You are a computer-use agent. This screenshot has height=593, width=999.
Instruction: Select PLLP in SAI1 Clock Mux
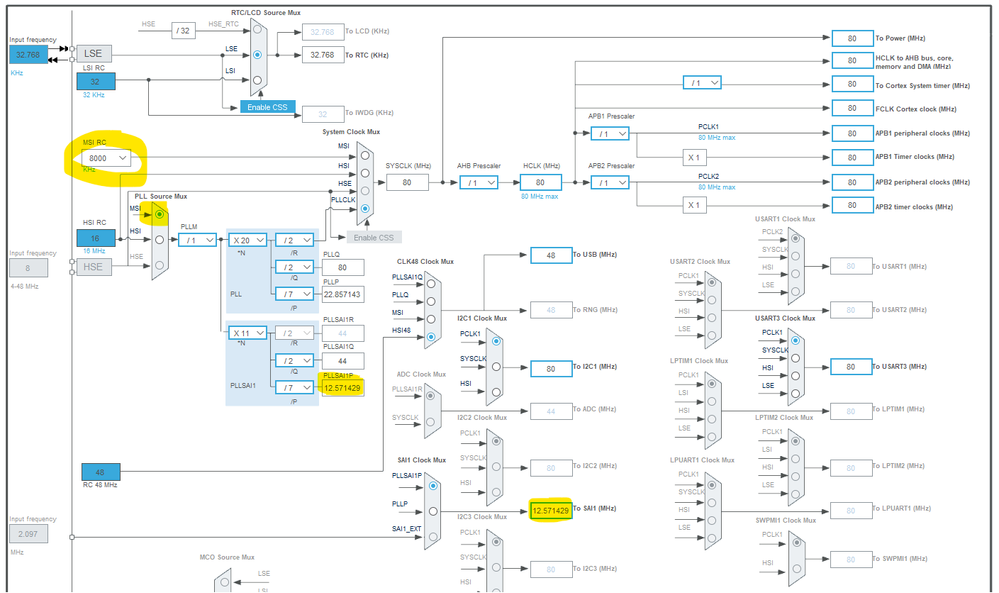(x=433, y=511)
